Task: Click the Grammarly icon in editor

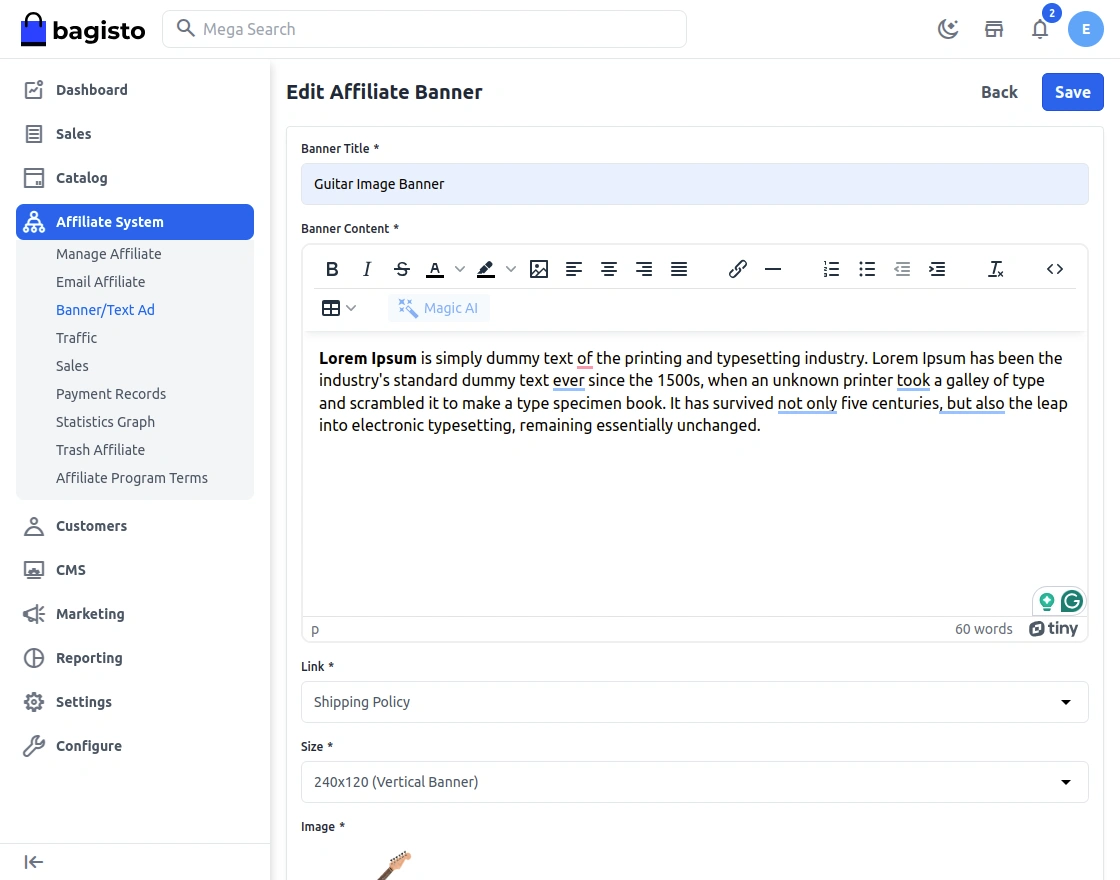Action: click(1071, 601)
